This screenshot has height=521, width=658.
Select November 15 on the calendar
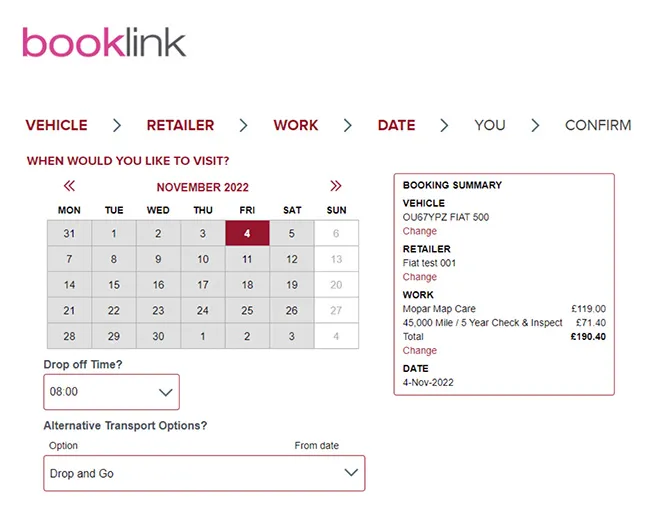pos(114,285)
